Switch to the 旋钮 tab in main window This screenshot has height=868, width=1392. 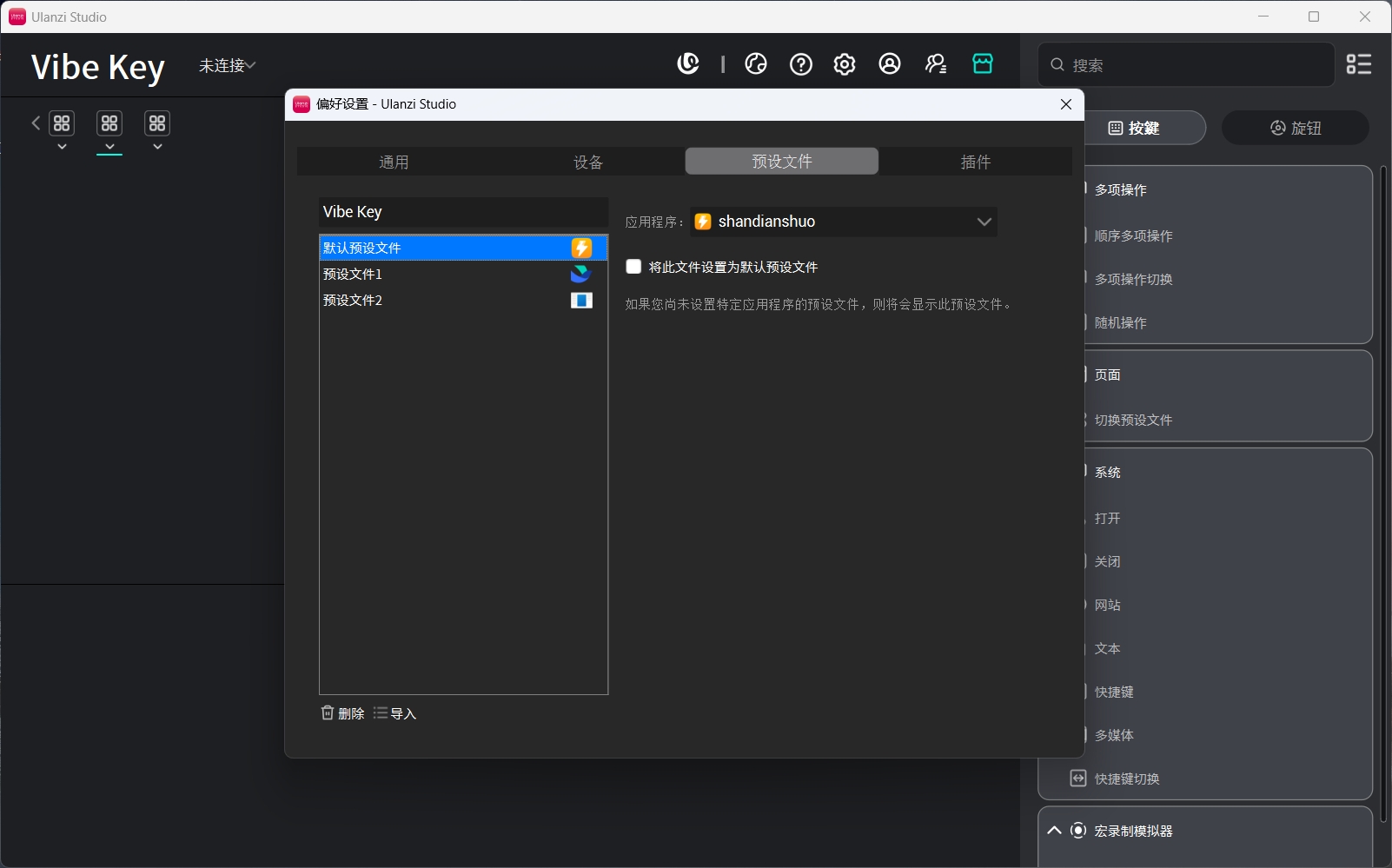(1296, 128)
